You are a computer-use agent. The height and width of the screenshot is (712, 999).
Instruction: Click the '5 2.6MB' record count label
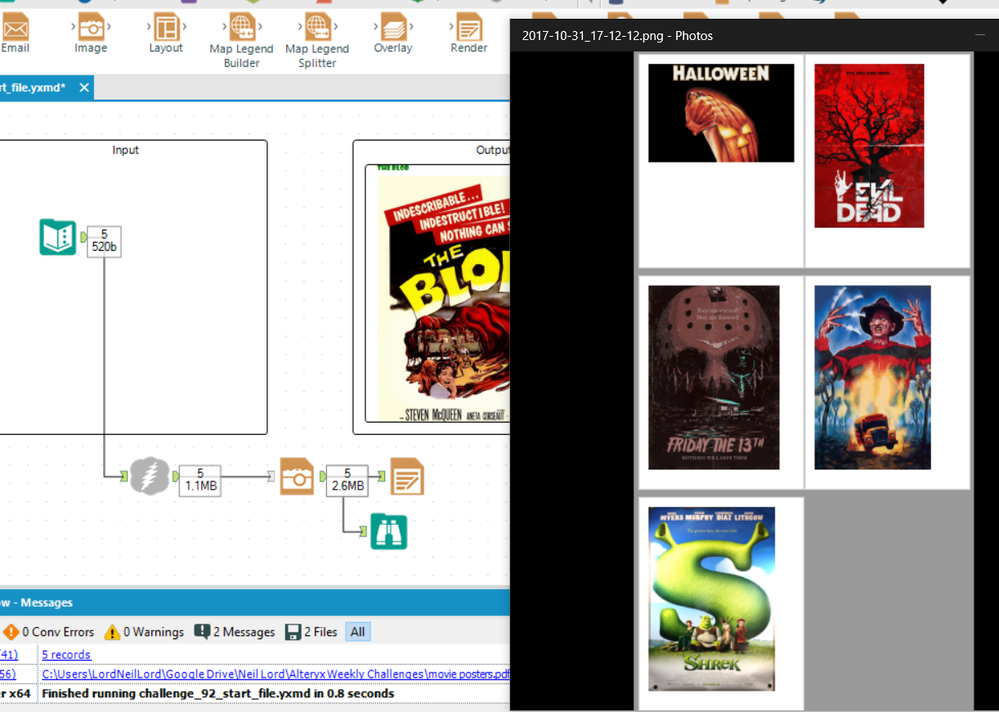point(347,480)
